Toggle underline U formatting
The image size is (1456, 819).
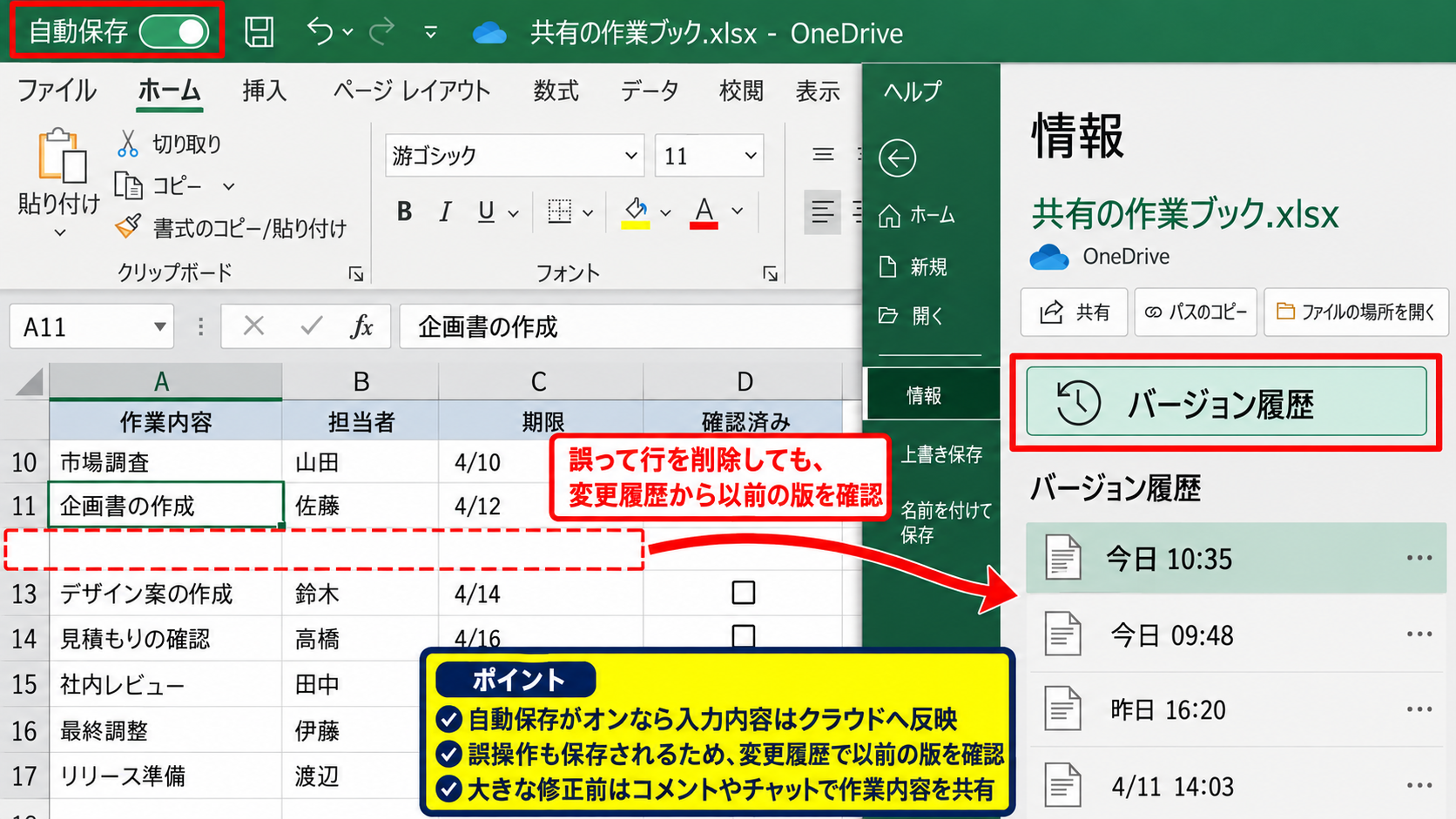486,211
